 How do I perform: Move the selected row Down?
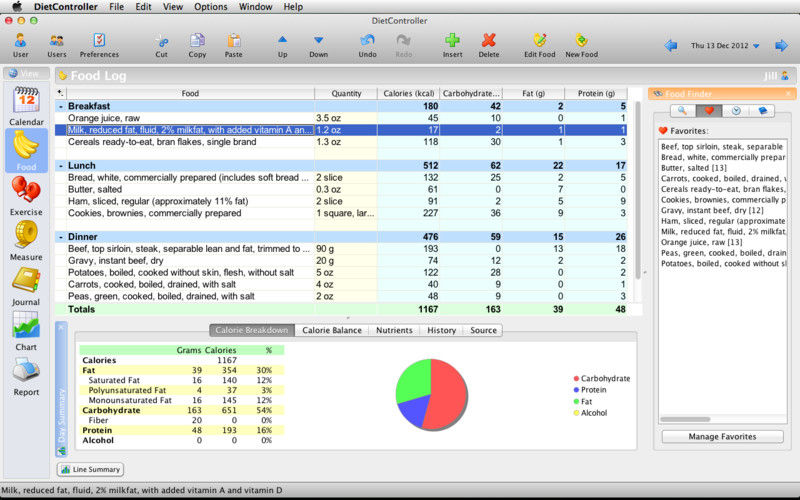[x=318, y=45]
